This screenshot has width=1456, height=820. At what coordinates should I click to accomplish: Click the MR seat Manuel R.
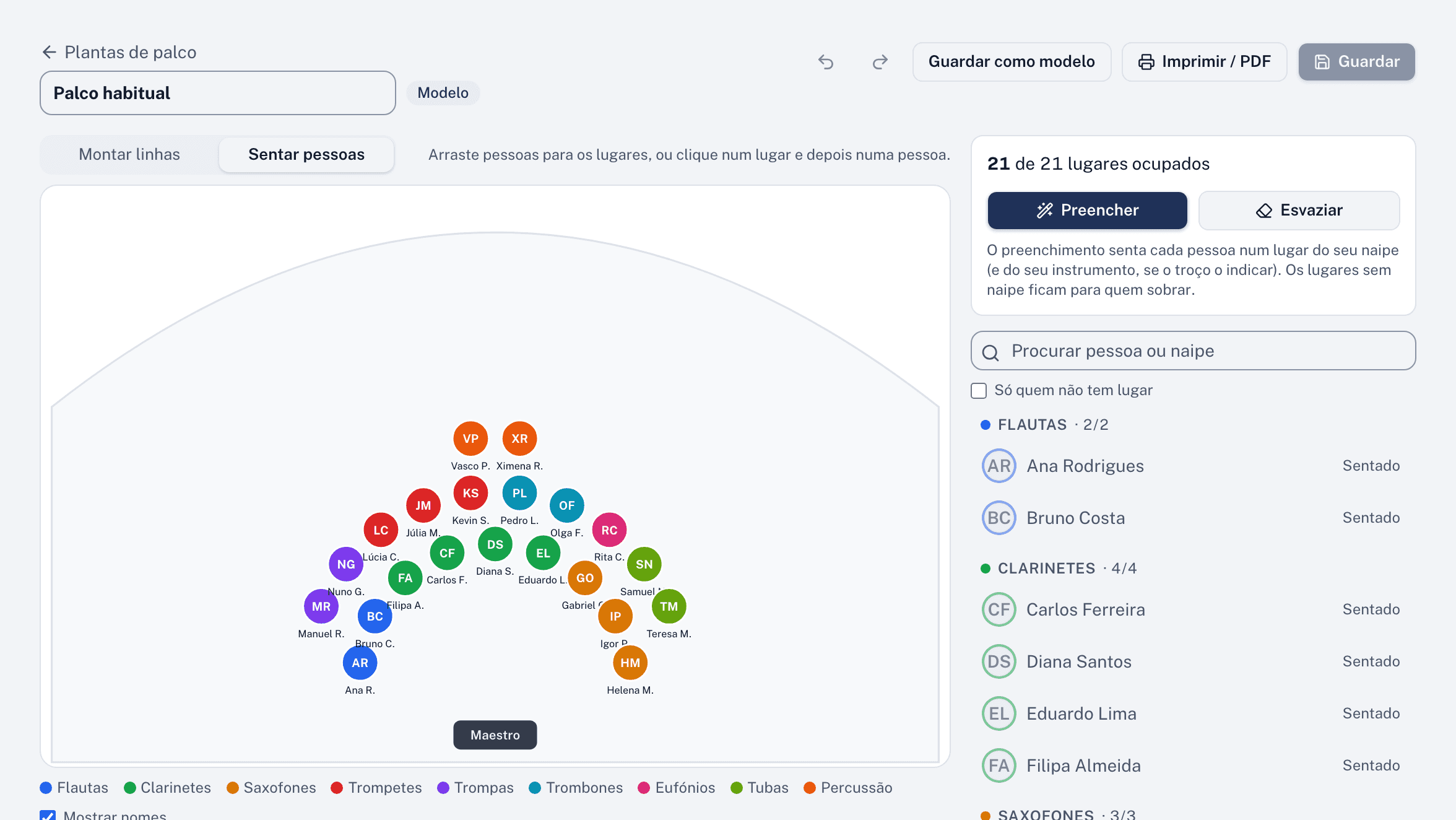(x=321, y=606)
